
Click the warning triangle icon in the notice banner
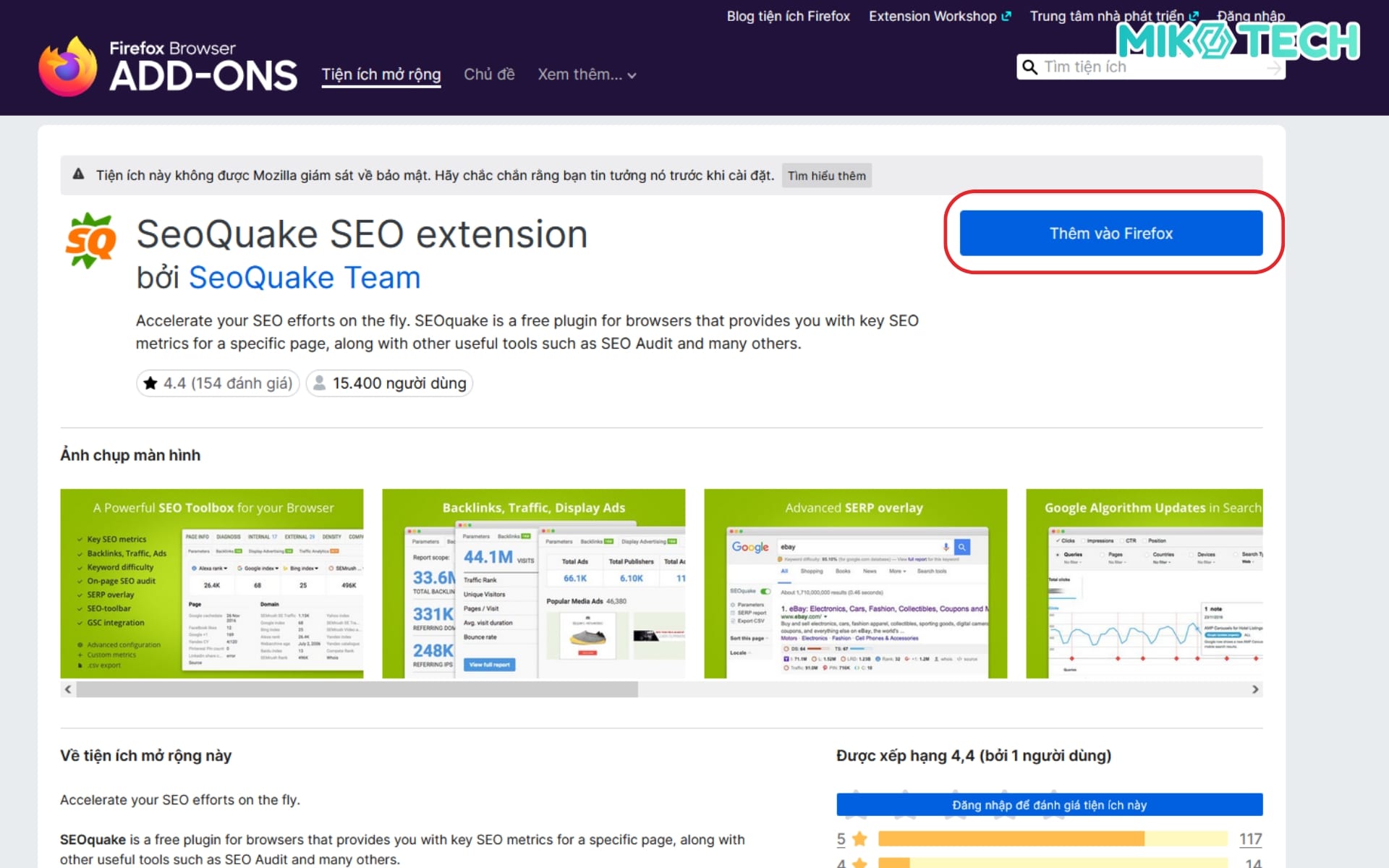click(80, 174)
